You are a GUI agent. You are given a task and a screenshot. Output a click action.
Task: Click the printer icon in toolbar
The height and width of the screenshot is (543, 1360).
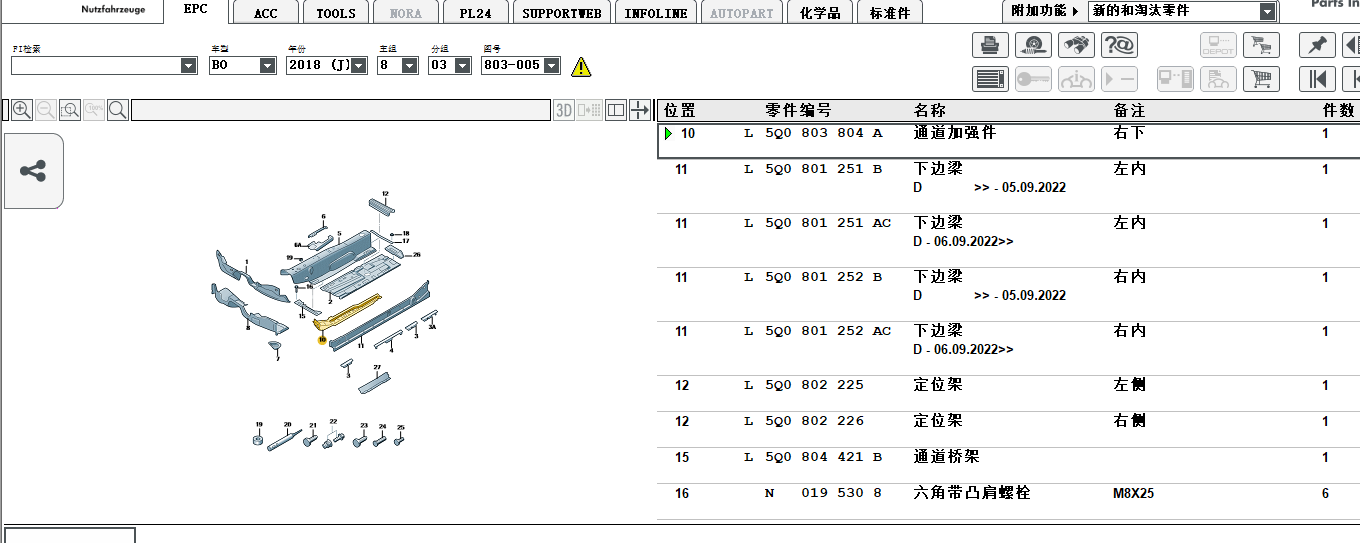tap(990, 45)
